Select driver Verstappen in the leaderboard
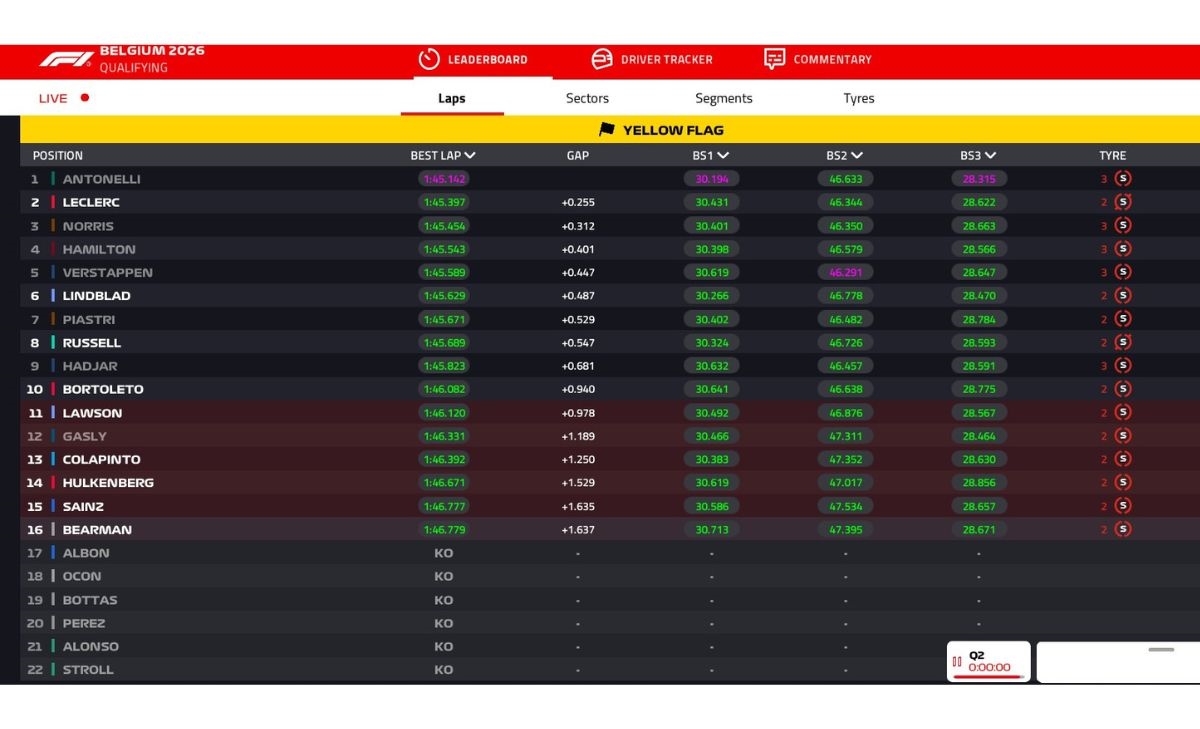1200x729 pixels. tap(108, 272)
